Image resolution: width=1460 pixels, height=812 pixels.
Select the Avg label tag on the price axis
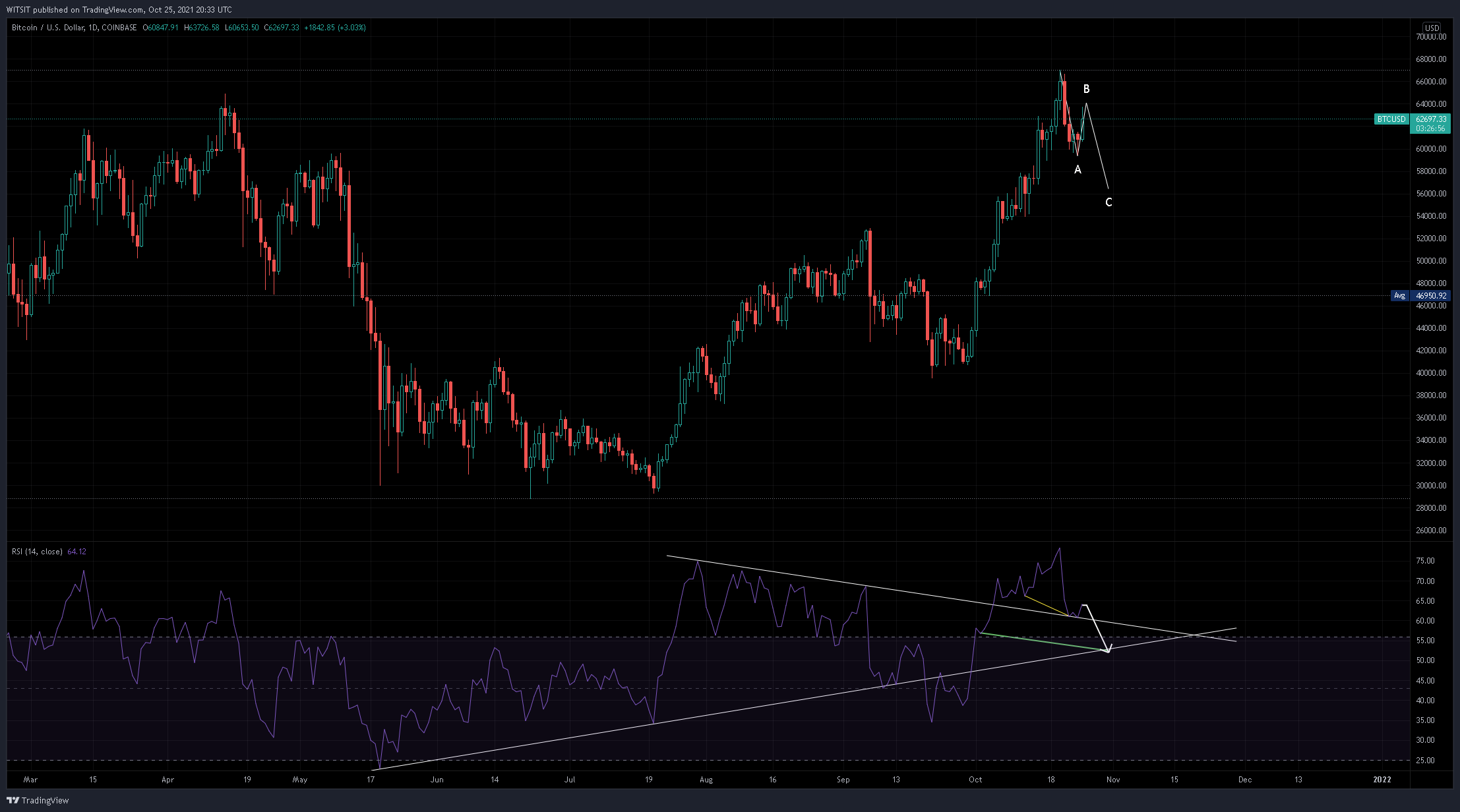pyautogui.click(x=1399, y=296)
